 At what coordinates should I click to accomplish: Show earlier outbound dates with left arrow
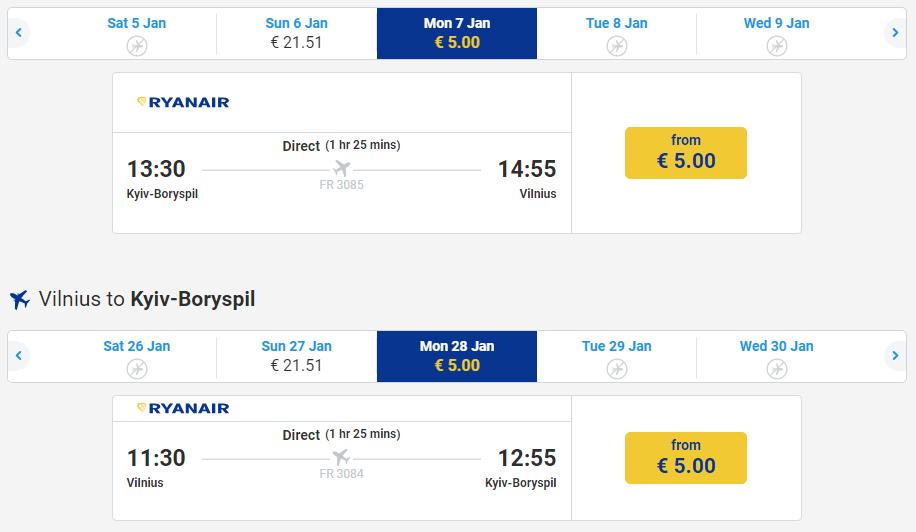(18, 33)
